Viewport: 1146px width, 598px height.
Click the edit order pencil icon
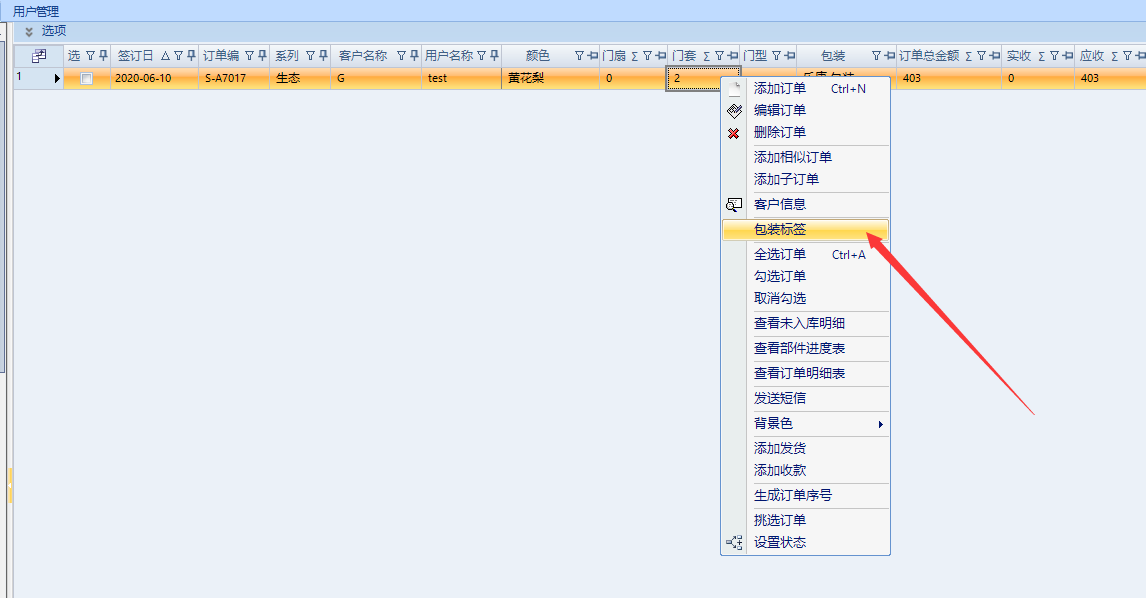pos(734,111)
